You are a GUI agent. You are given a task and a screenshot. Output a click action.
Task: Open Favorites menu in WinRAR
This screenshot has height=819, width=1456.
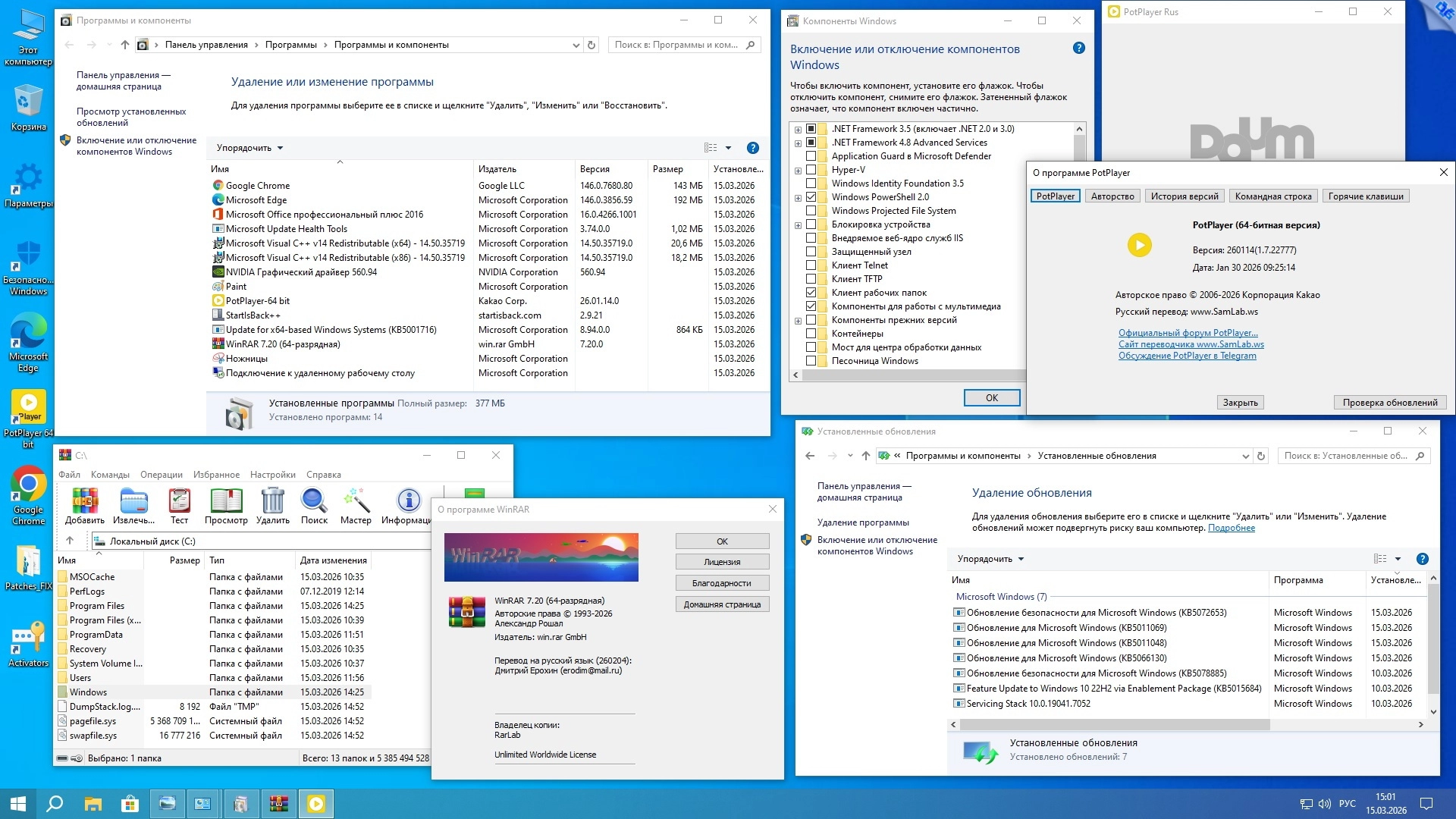pyautogui.click(x=216, y=475)
